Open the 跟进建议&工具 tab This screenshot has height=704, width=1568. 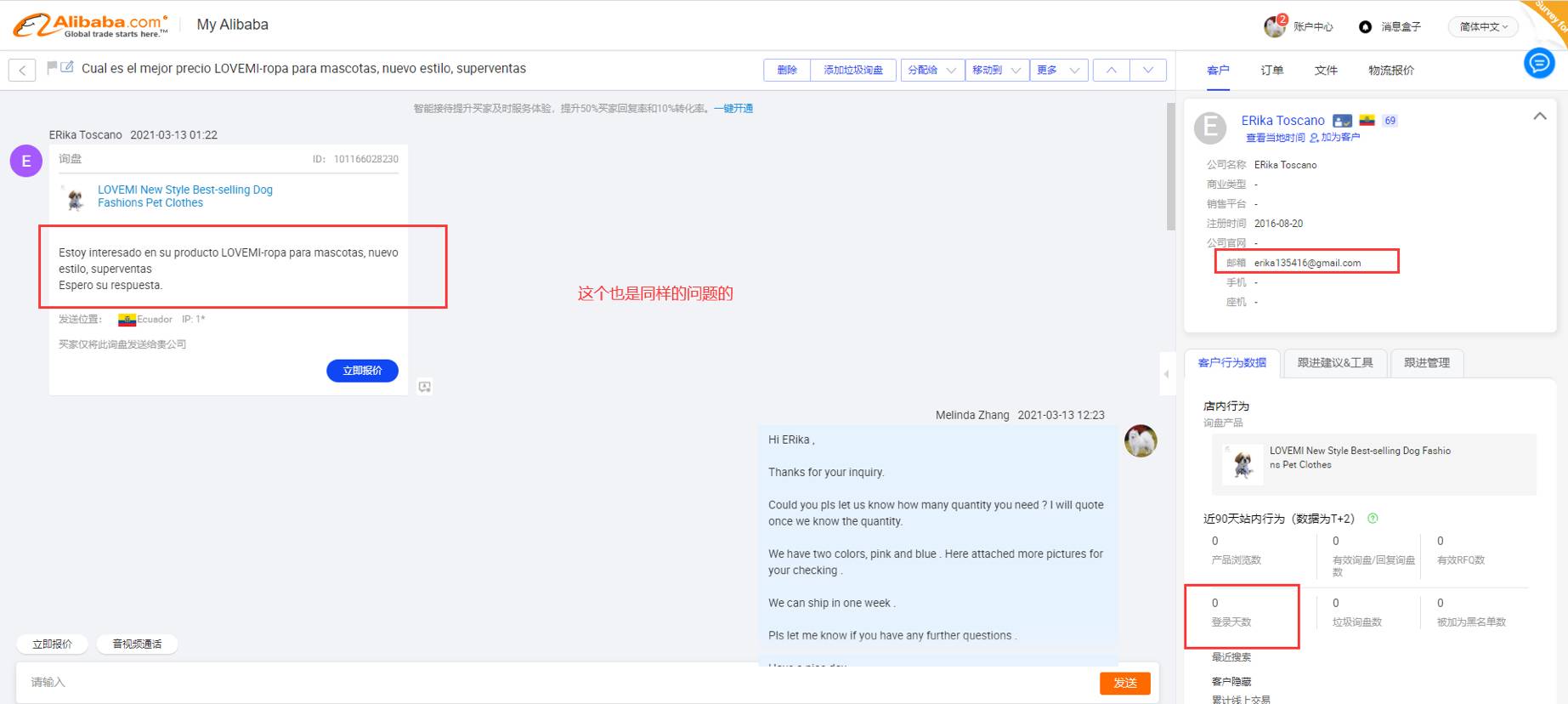click(1335, 363)
